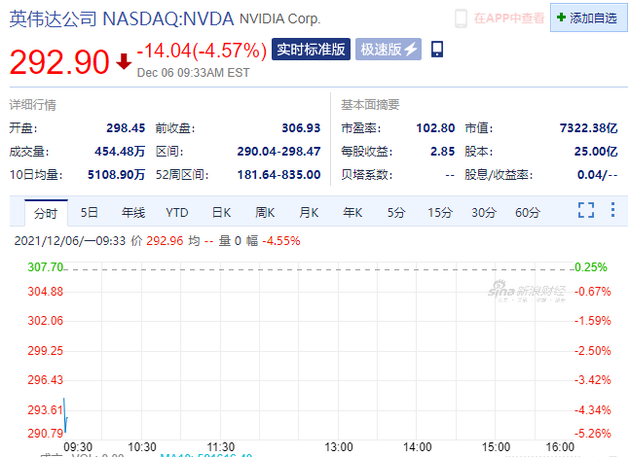Switch to 实时标准版 real-time standard version

click(x=311, y=49)
